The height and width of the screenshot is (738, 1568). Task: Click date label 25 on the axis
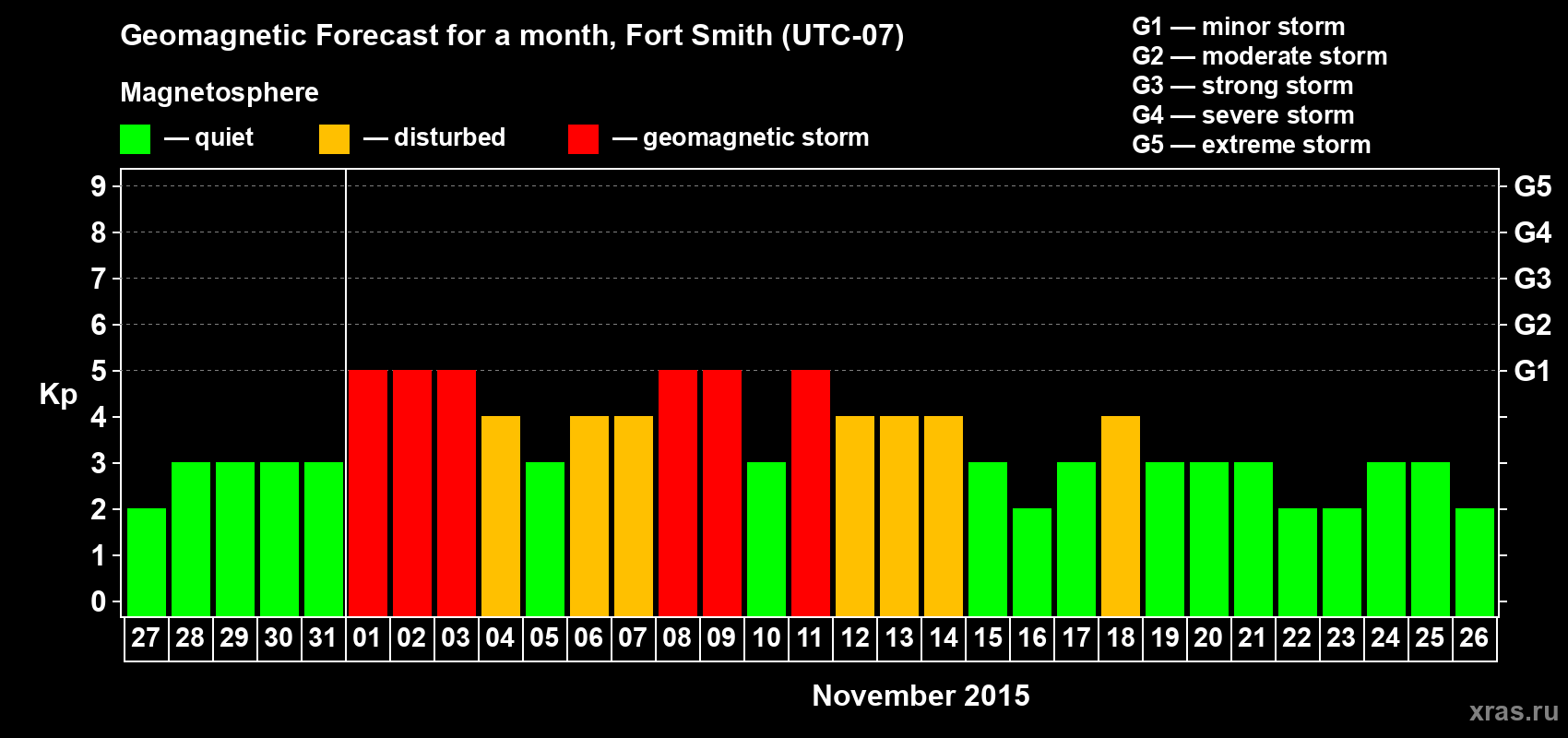point(1431,638)
